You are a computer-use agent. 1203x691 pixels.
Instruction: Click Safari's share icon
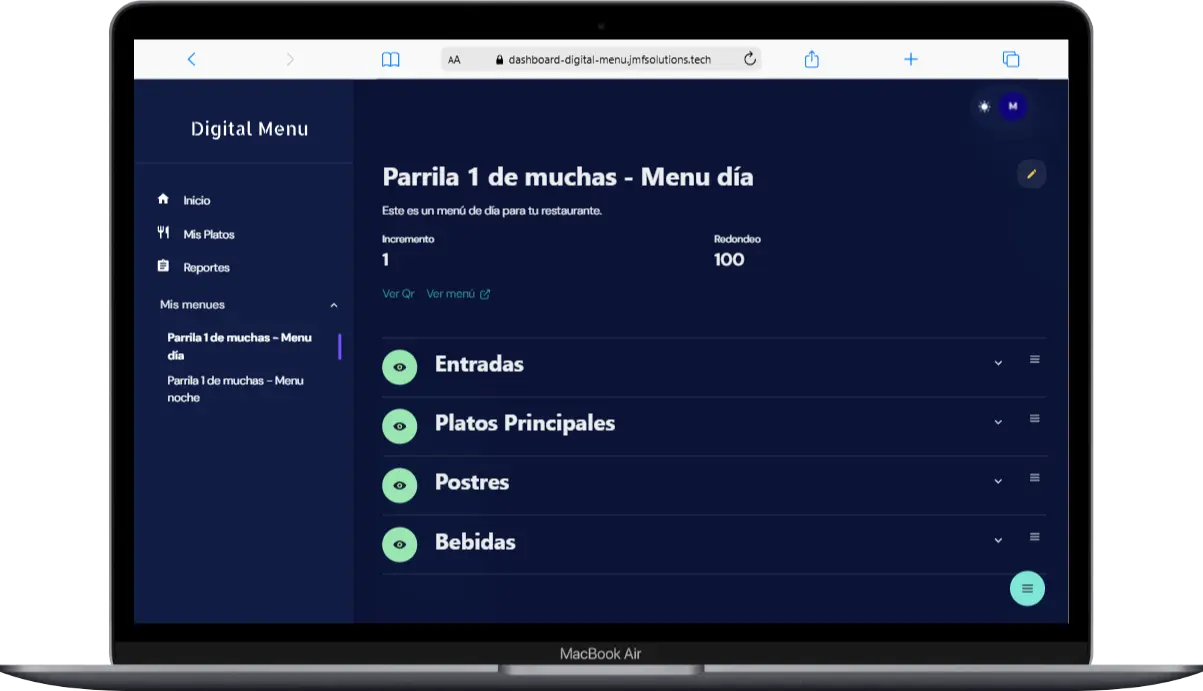click(x=811, y=60)
